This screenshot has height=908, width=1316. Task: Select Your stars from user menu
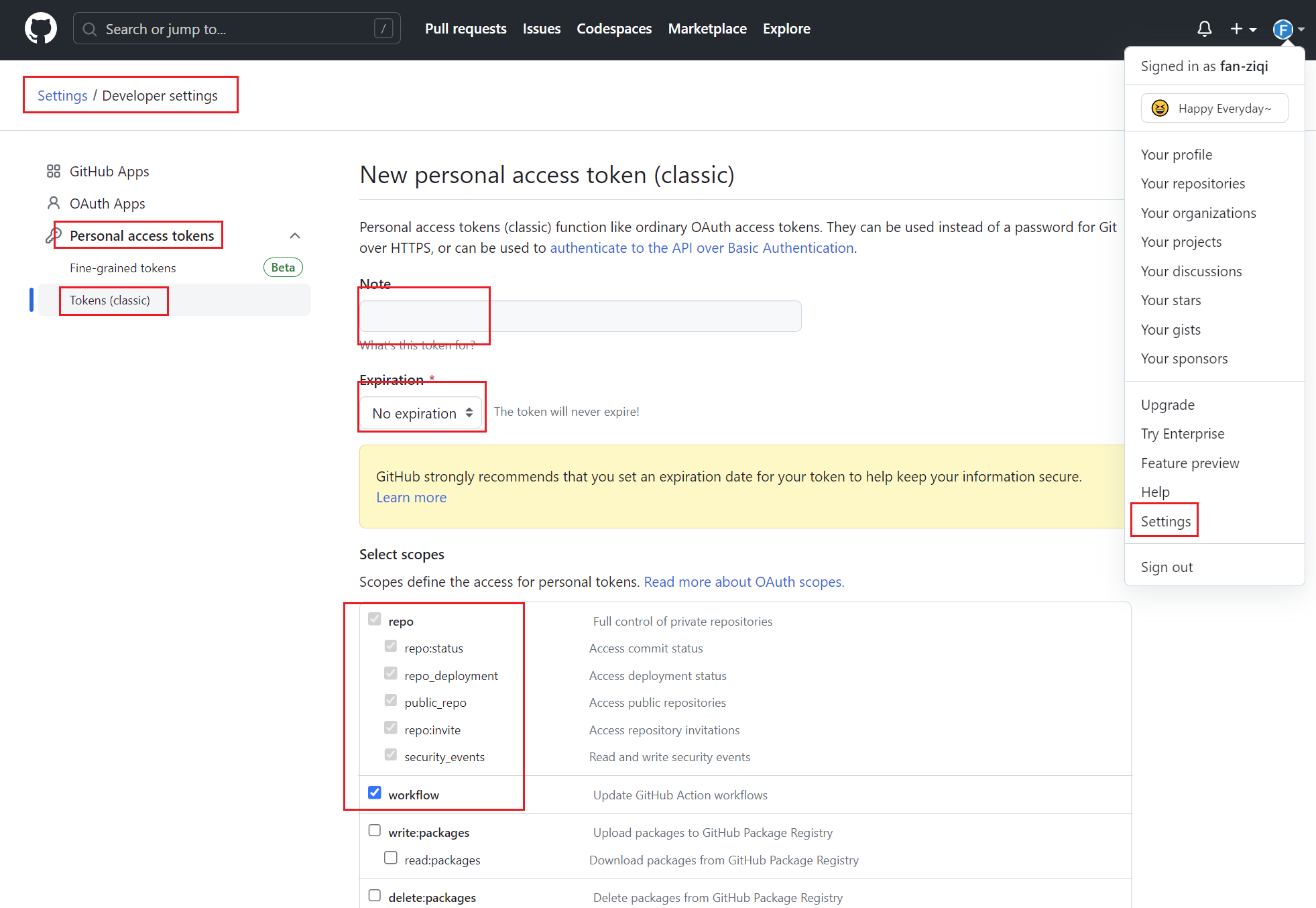coord(1171,300)
